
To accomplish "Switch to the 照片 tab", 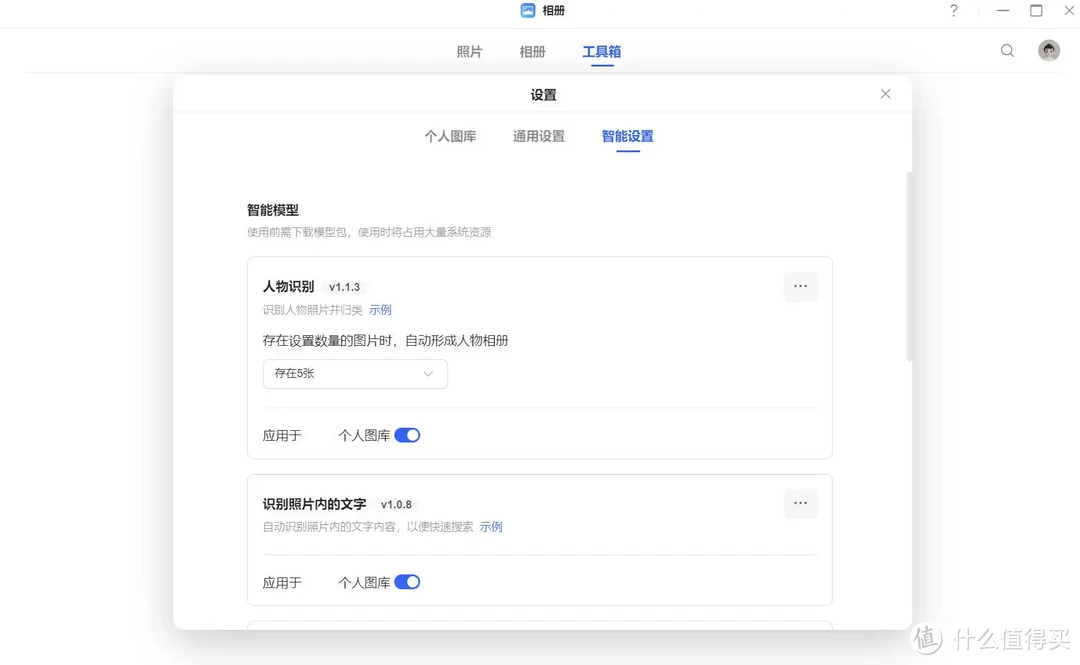I will coord(469,51).
